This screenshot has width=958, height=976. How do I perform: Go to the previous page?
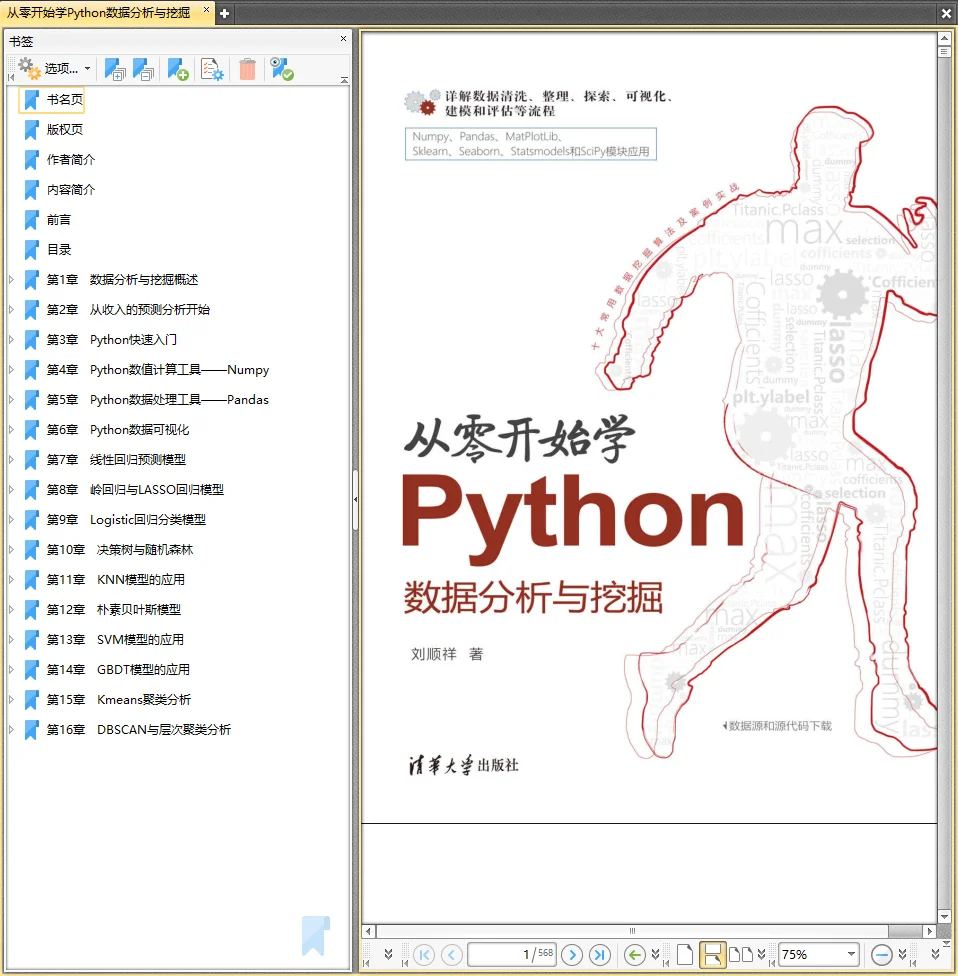tap(452, 954)
